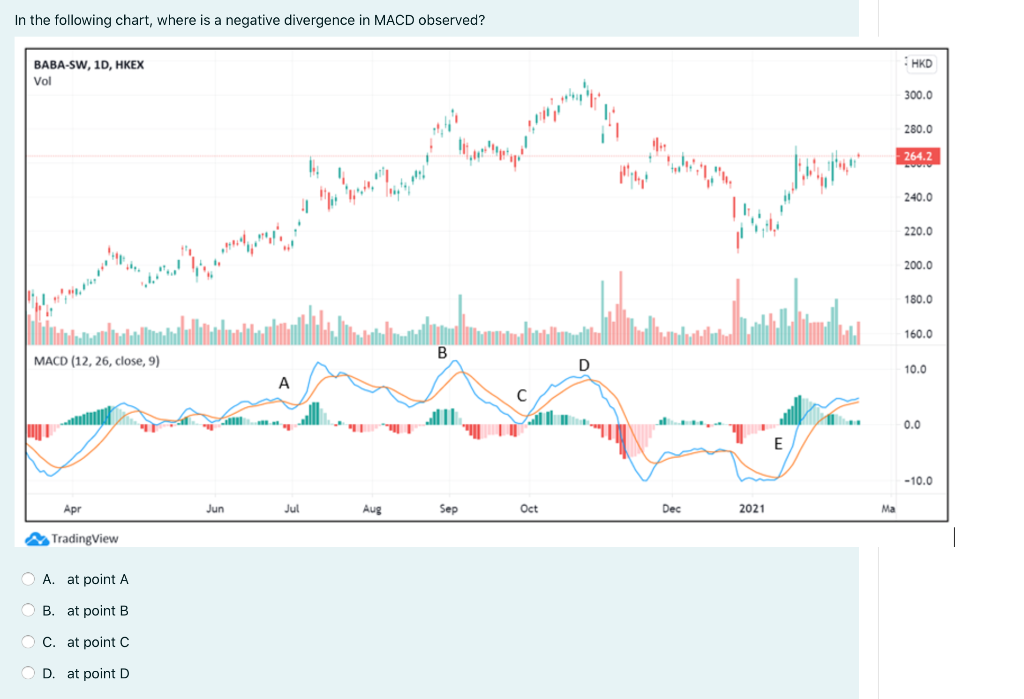Click the 200.0 price axis label
This screenshot has width=1024, height=699.
tap(918, 265)
